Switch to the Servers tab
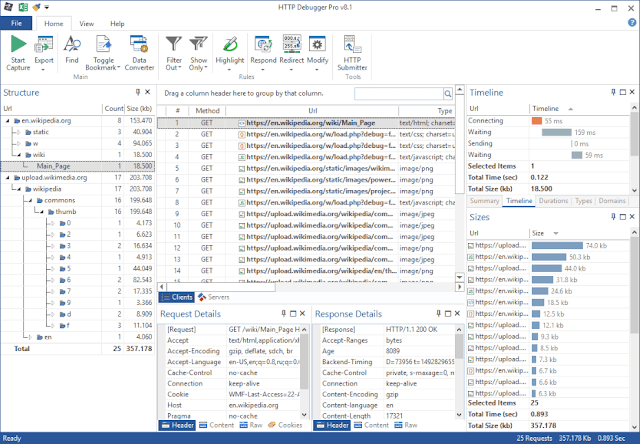The width and height of the screenshot is (640, 444). point(214,297)
